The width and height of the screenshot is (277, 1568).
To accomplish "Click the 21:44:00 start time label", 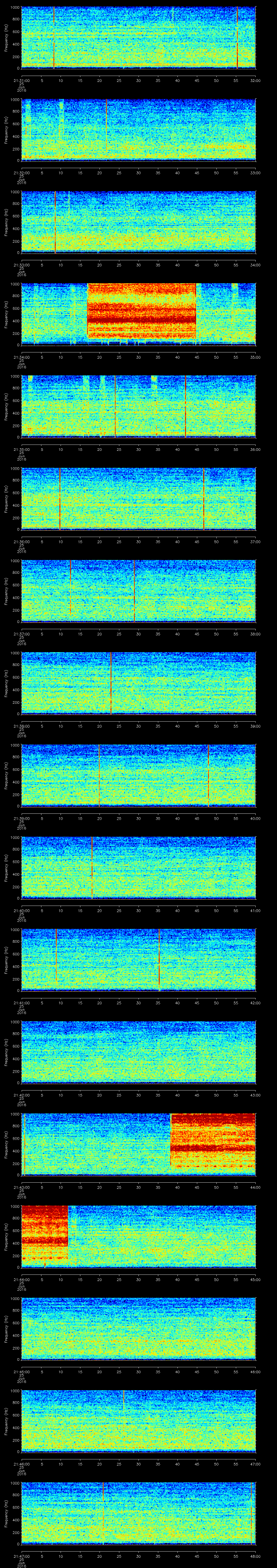I will pos(21,1279).
